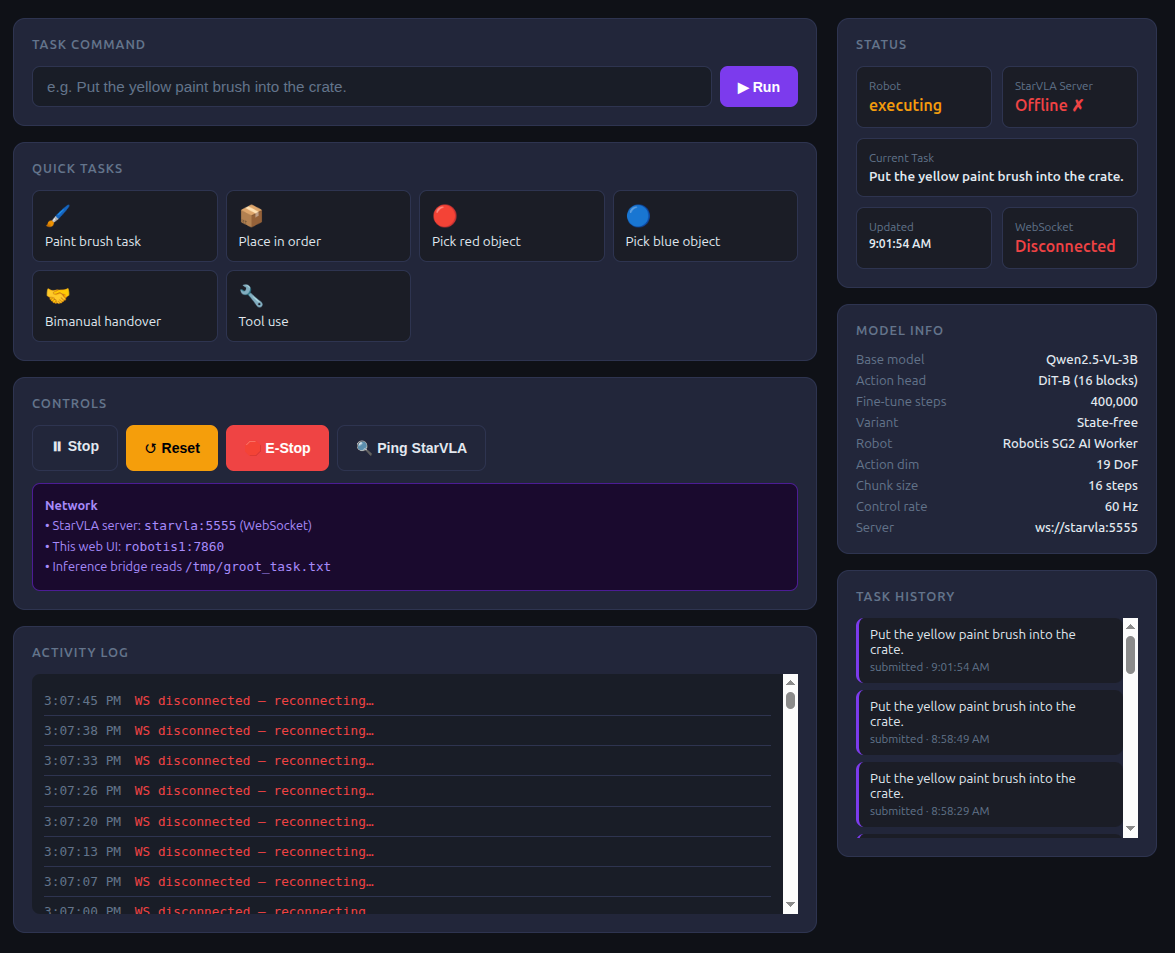1175x953 pixels.
Task: Select the Paint brush task label
Action: click(x=93, y=241)
